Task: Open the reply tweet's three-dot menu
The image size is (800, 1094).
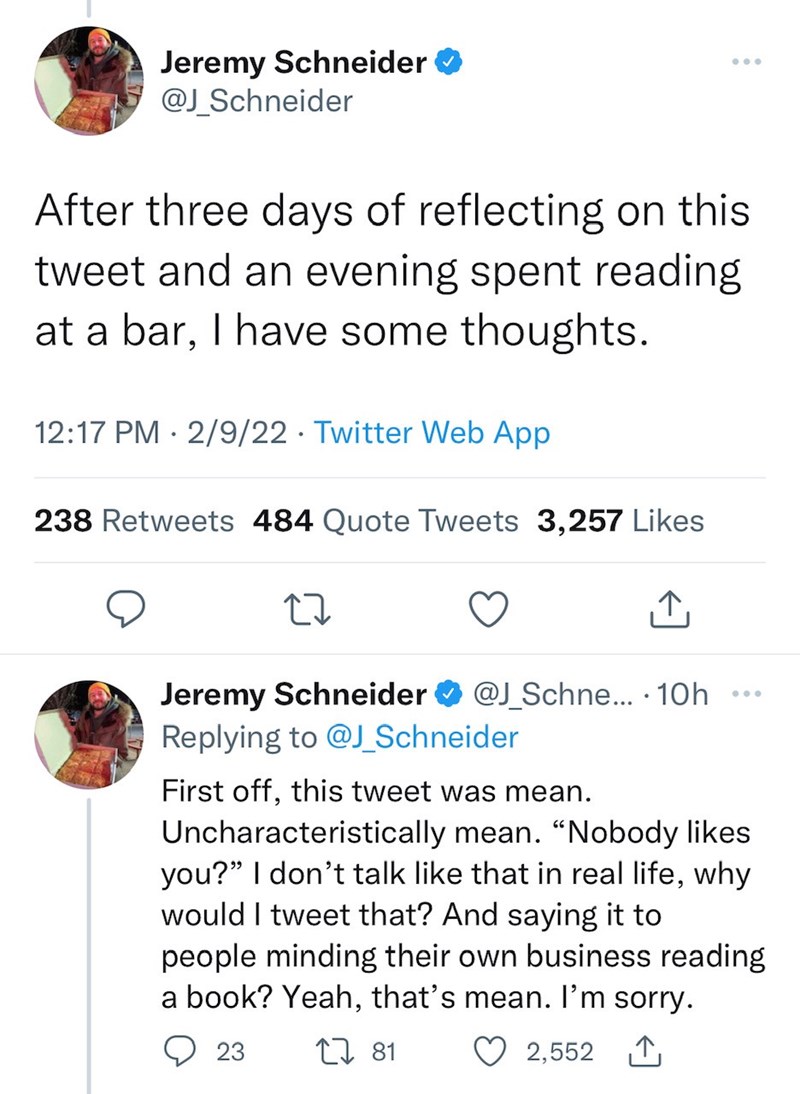Action: click(x=745, y=693)
